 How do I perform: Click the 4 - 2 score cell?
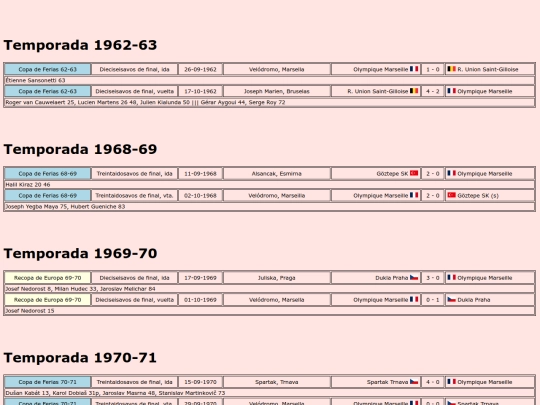pos(433,91)
